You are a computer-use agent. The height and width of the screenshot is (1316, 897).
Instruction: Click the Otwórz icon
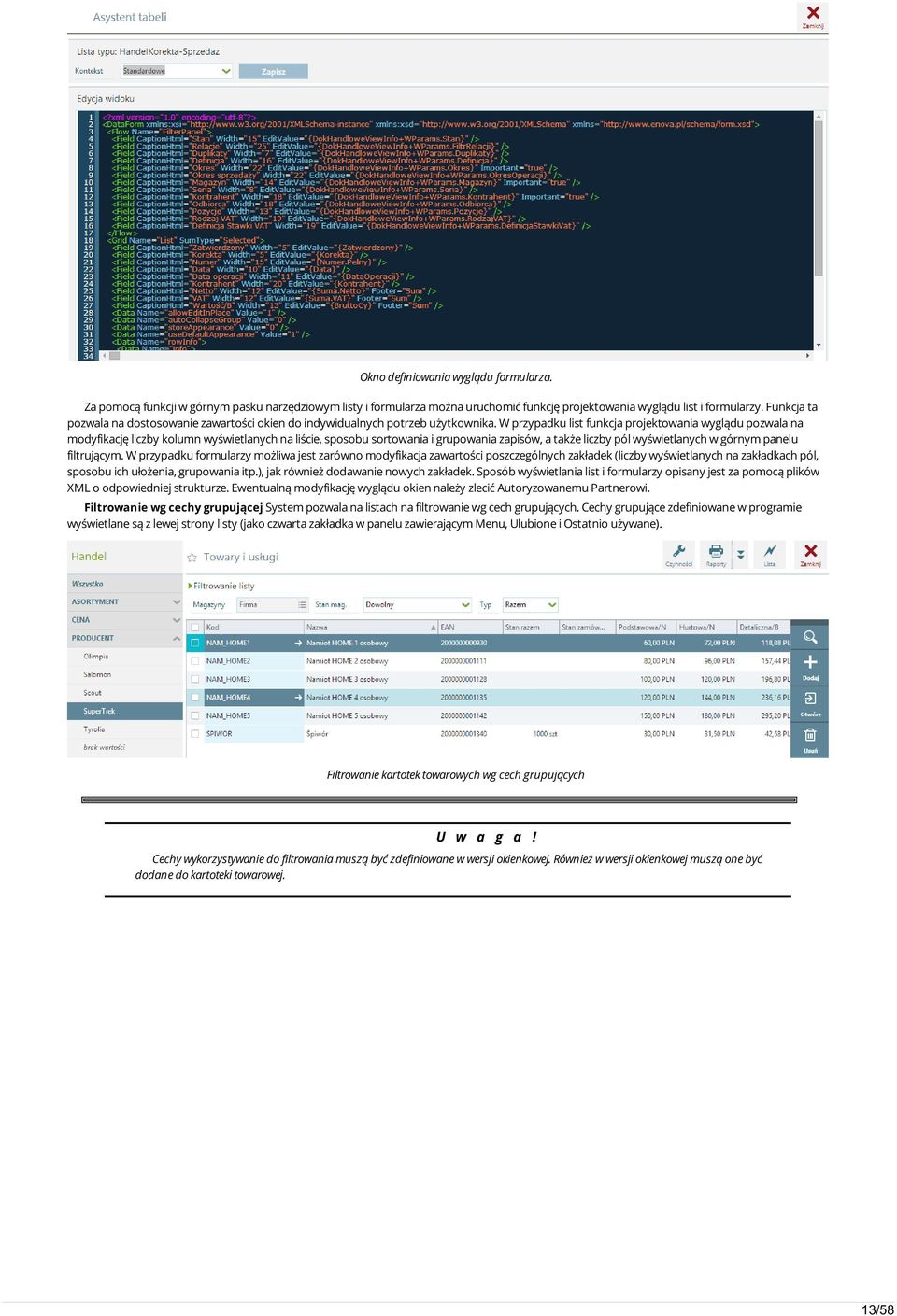click(x=810, y=702)
